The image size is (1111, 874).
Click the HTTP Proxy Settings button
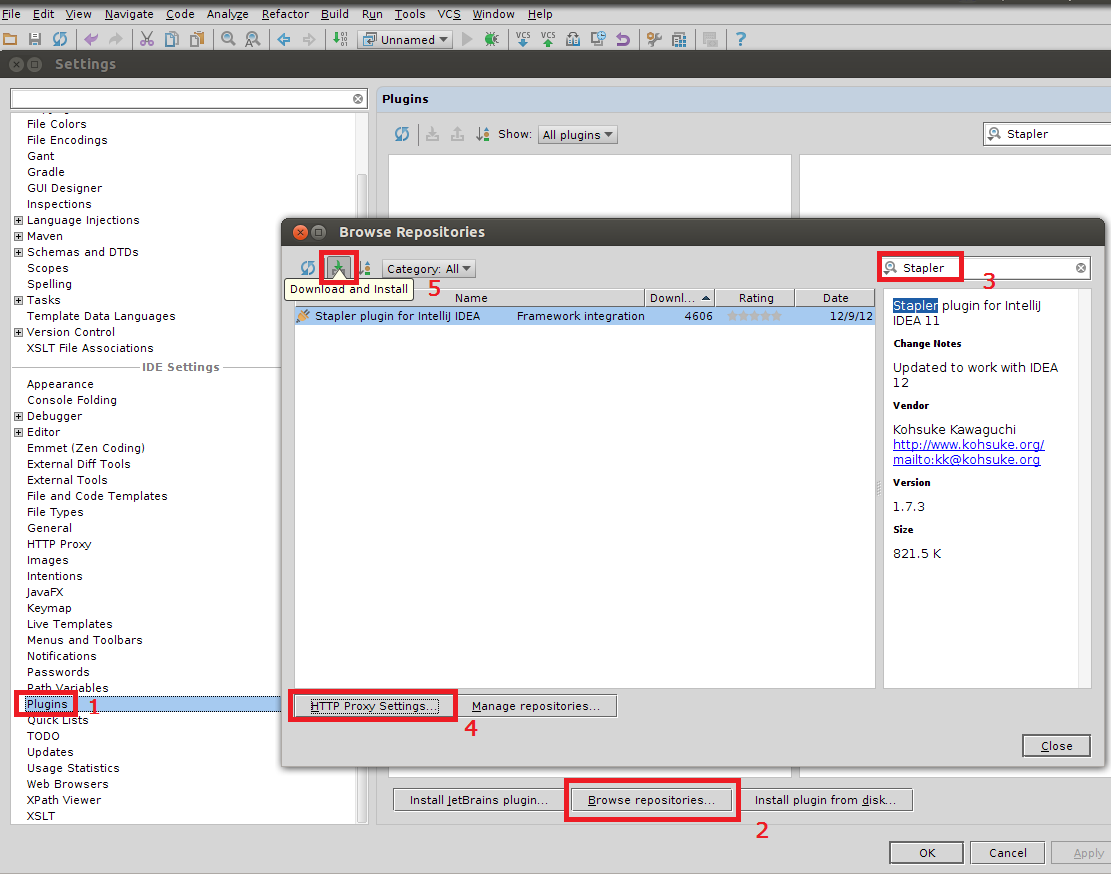tap(373, 706)
